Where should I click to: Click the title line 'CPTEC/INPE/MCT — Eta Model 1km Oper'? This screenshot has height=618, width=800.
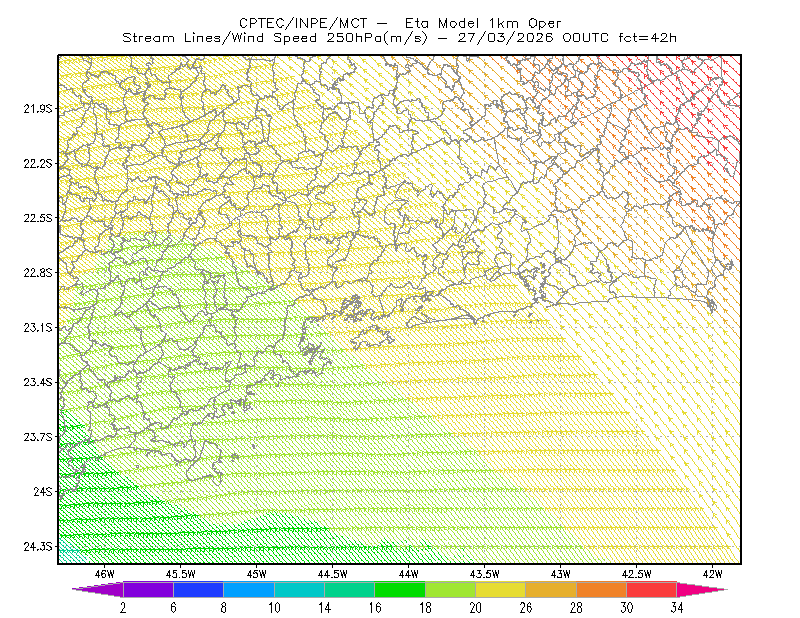(400, 23)
